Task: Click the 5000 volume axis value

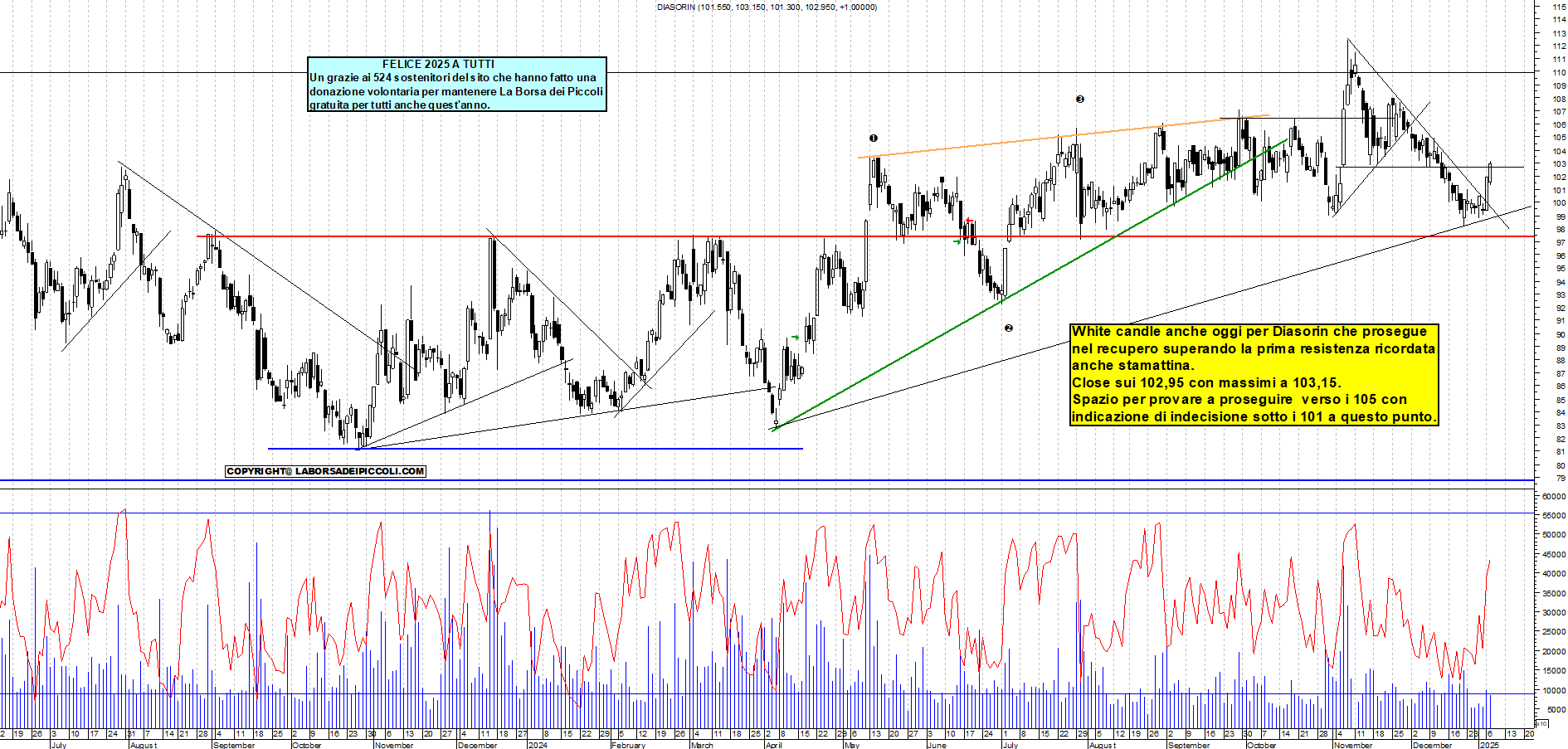Action: click(x=1556, y=709)
